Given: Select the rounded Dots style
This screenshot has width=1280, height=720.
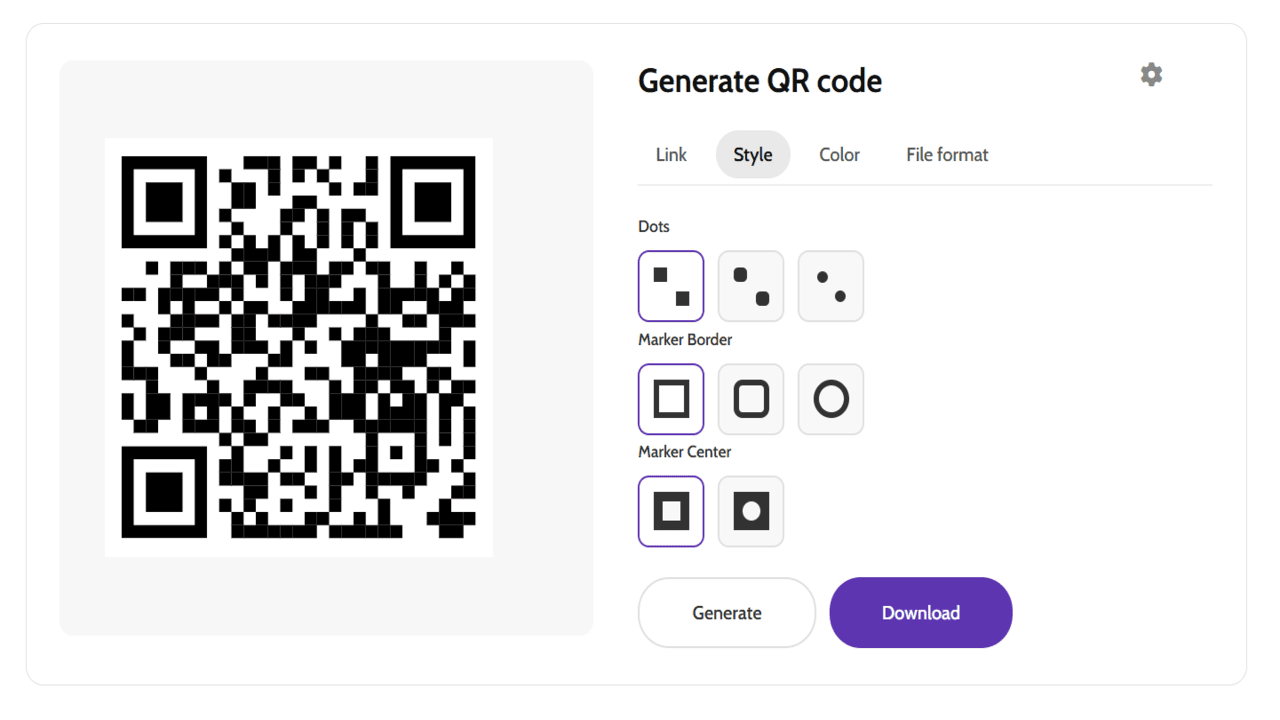Looking at the screenshot, I should pyautogui.click(x=750, y=285).
